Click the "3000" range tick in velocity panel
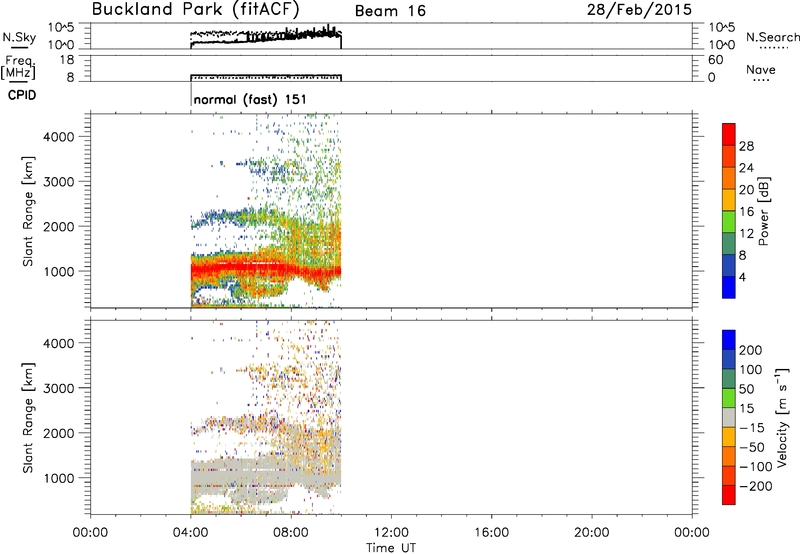This screenshot has height=554, width=800. (x=58, y=389)
